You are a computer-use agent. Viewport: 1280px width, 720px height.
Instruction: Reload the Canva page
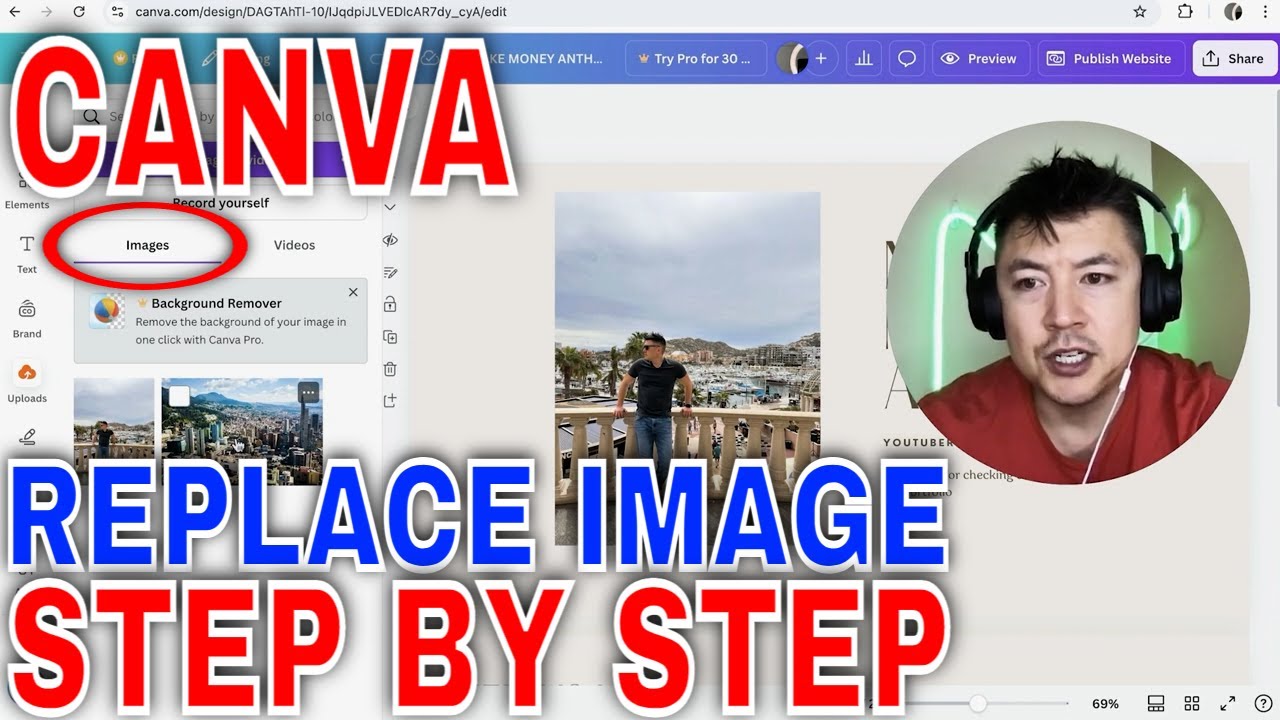[79, 12]
